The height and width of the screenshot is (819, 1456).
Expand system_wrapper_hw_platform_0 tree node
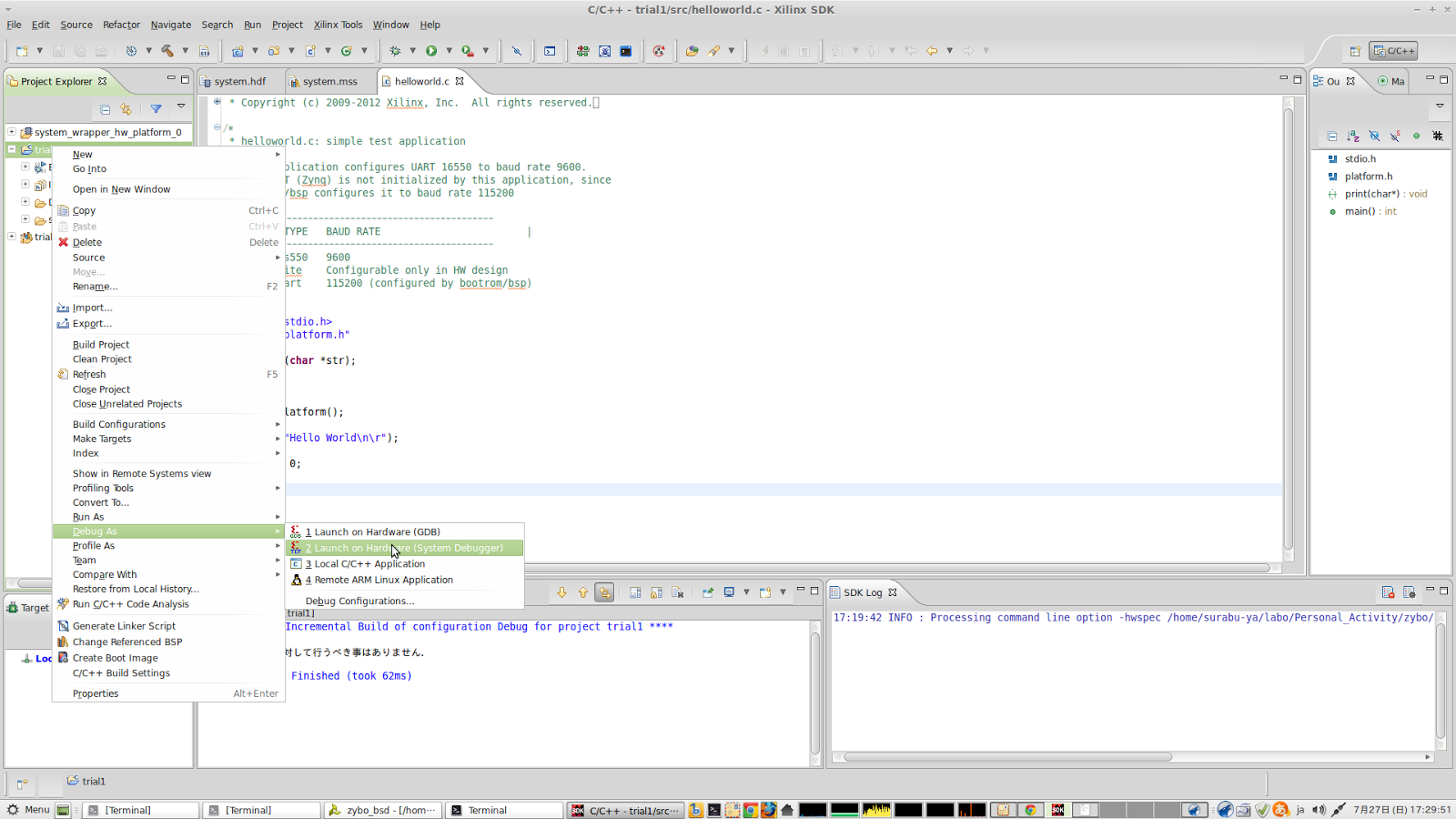click(12, 132)
